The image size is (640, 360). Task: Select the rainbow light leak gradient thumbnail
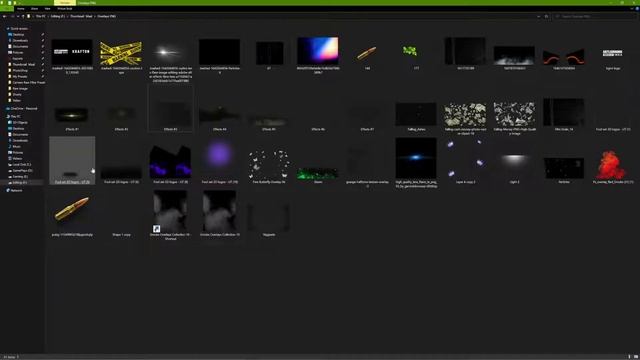click(318, 51)
